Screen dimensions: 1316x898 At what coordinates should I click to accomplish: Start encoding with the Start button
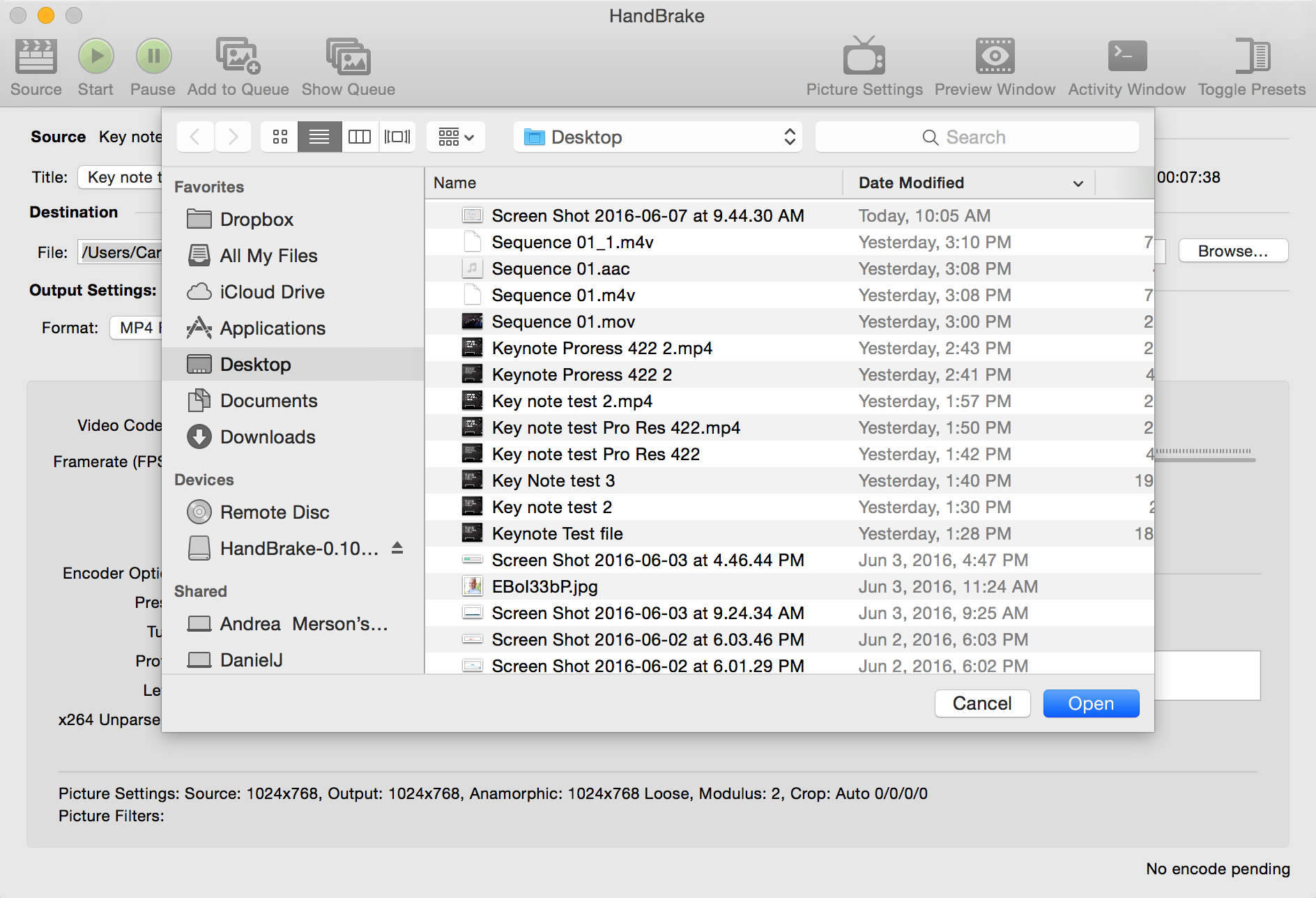click(95, 56)
